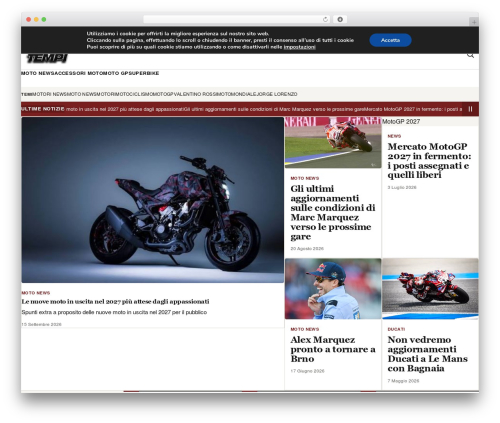Open article 'Mercato MotoGP 2027 in fermento'
Screen dimensions: 500x423
[429, 161]
